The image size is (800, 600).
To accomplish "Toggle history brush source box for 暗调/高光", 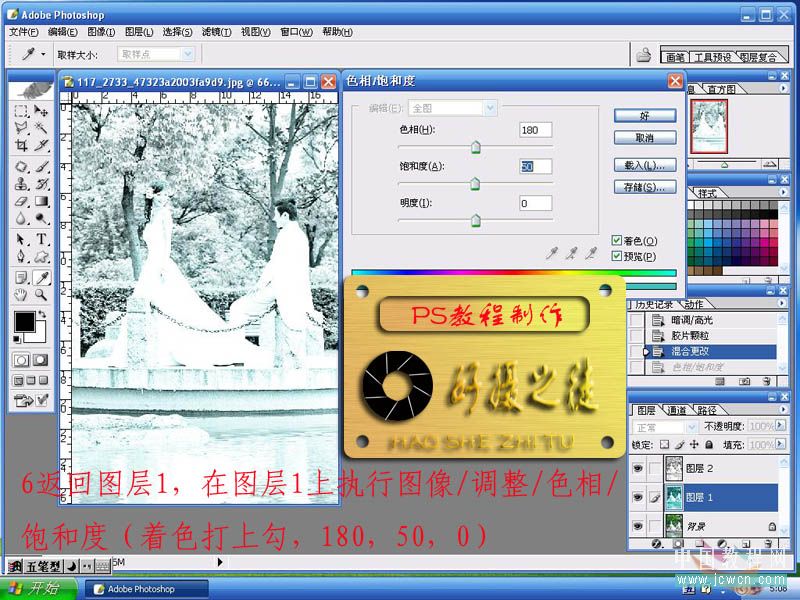I will click(x=636, y=320).
